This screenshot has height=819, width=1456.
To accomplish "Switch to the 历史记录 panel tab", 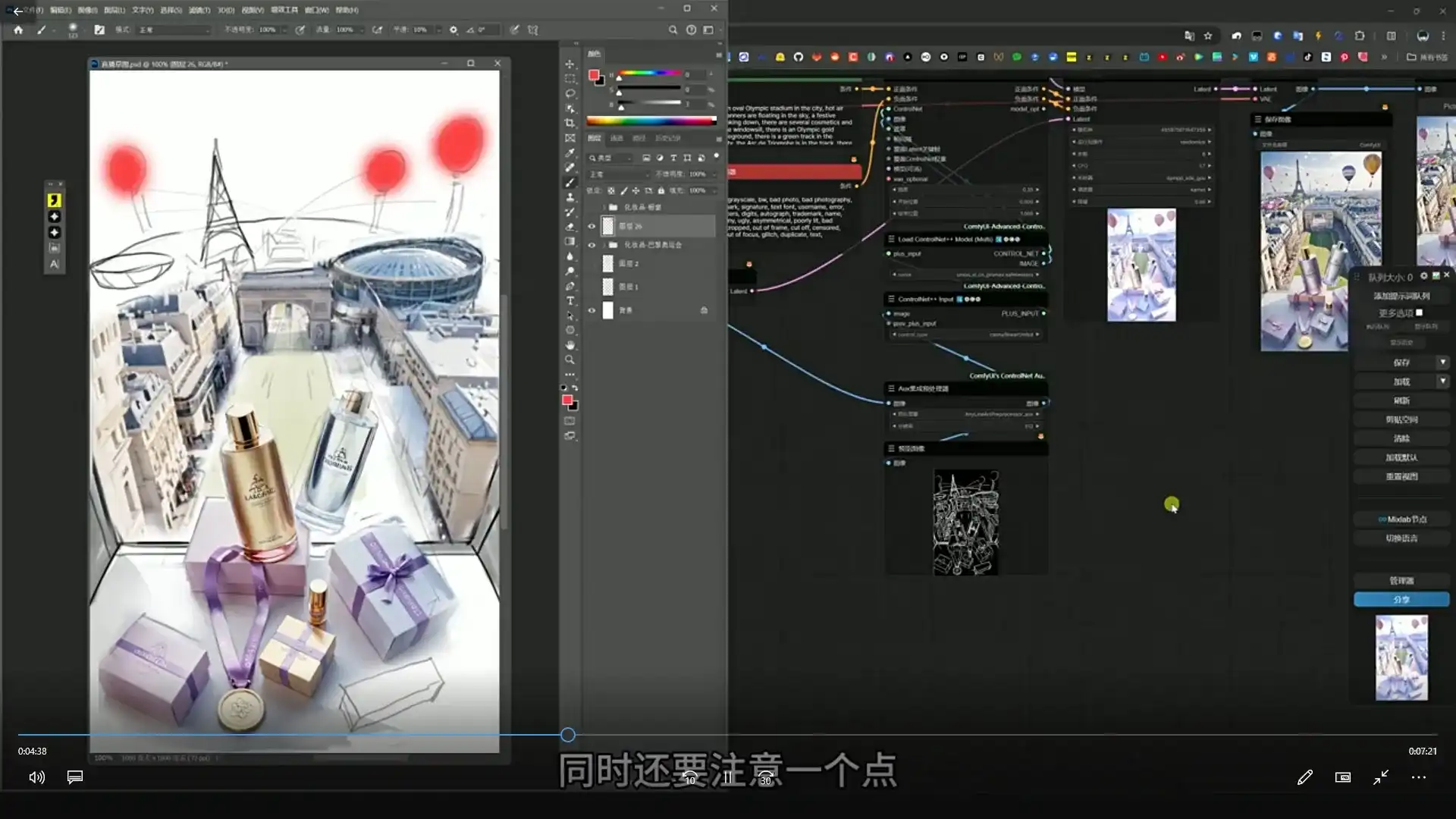I will click(x=667, y=138).
